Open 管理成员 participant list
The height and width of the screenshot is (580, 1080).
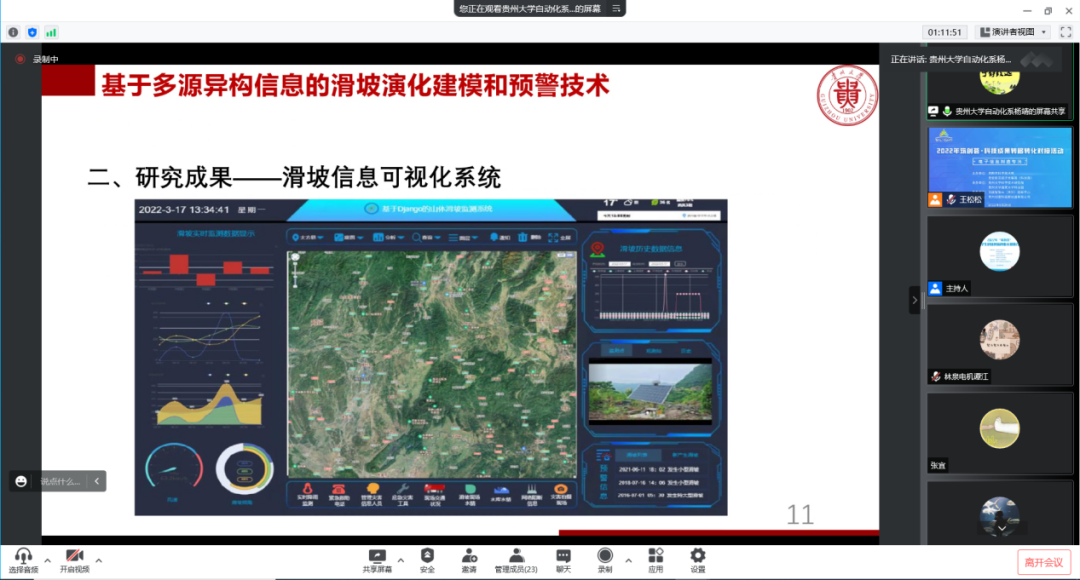coord(516,556)
